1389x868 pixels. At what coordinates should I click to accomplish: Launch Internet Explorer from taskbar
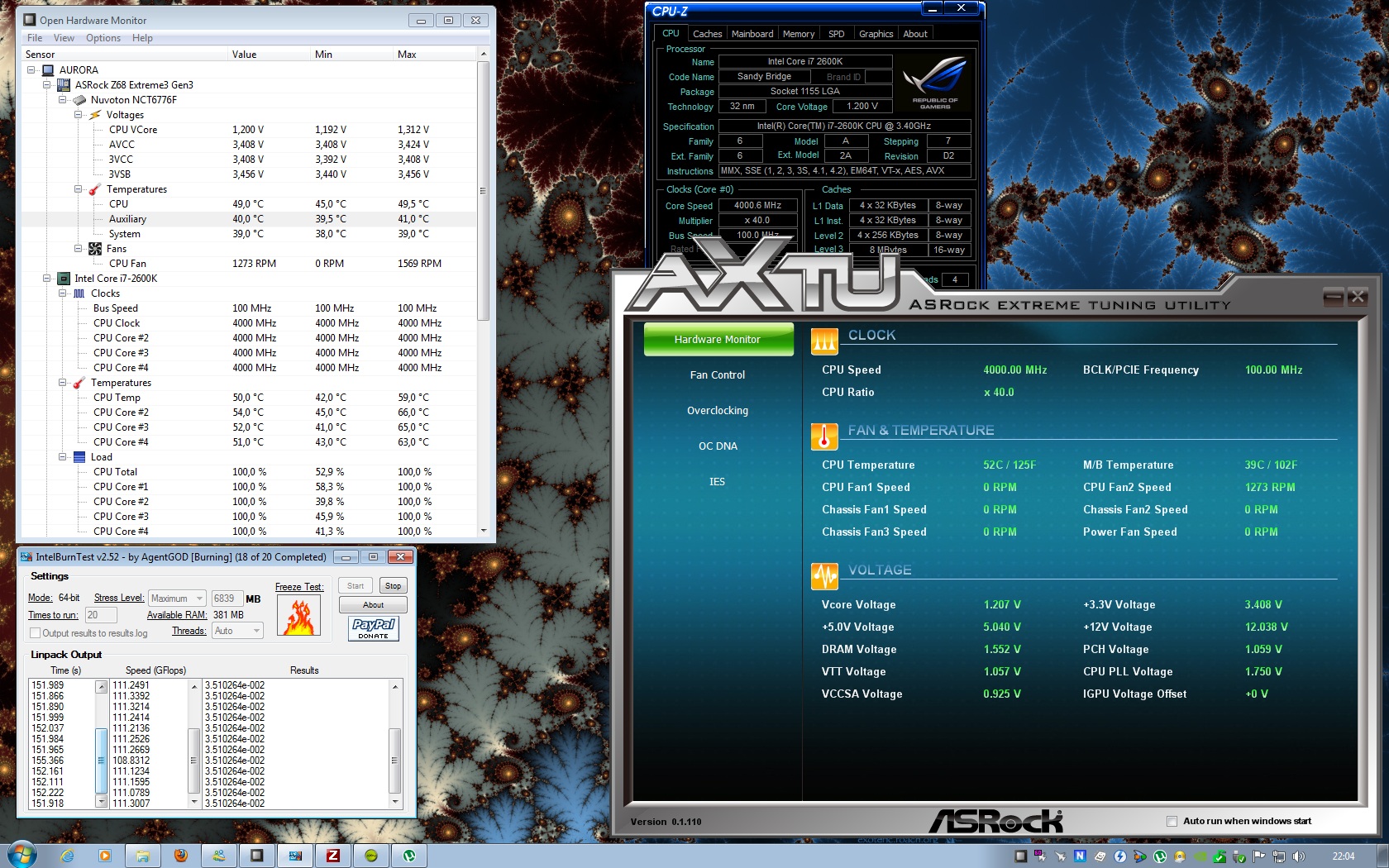click(68, 856)
